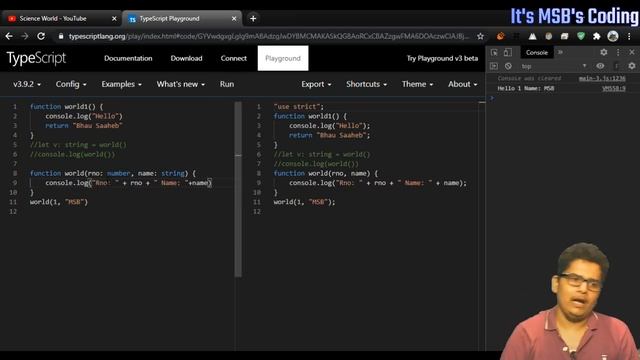Image resolution: width=640 pixels, height=360 pixels.
Task: Open the Download nav link
Action: point(186,58)
